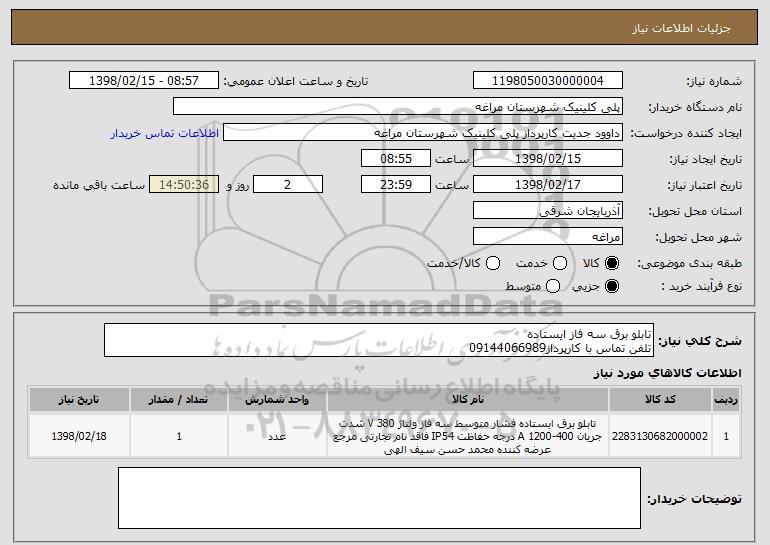Select the خدمت radio option
Viewport: 770px width, 545px height.
point(559,262)
